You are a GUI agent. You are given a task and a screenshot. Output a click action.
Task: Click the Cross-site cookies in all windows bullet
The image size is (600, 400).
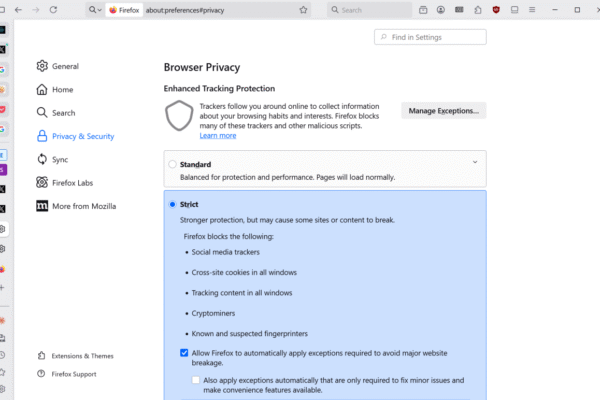pyautogui.click(x=244, y=273)
